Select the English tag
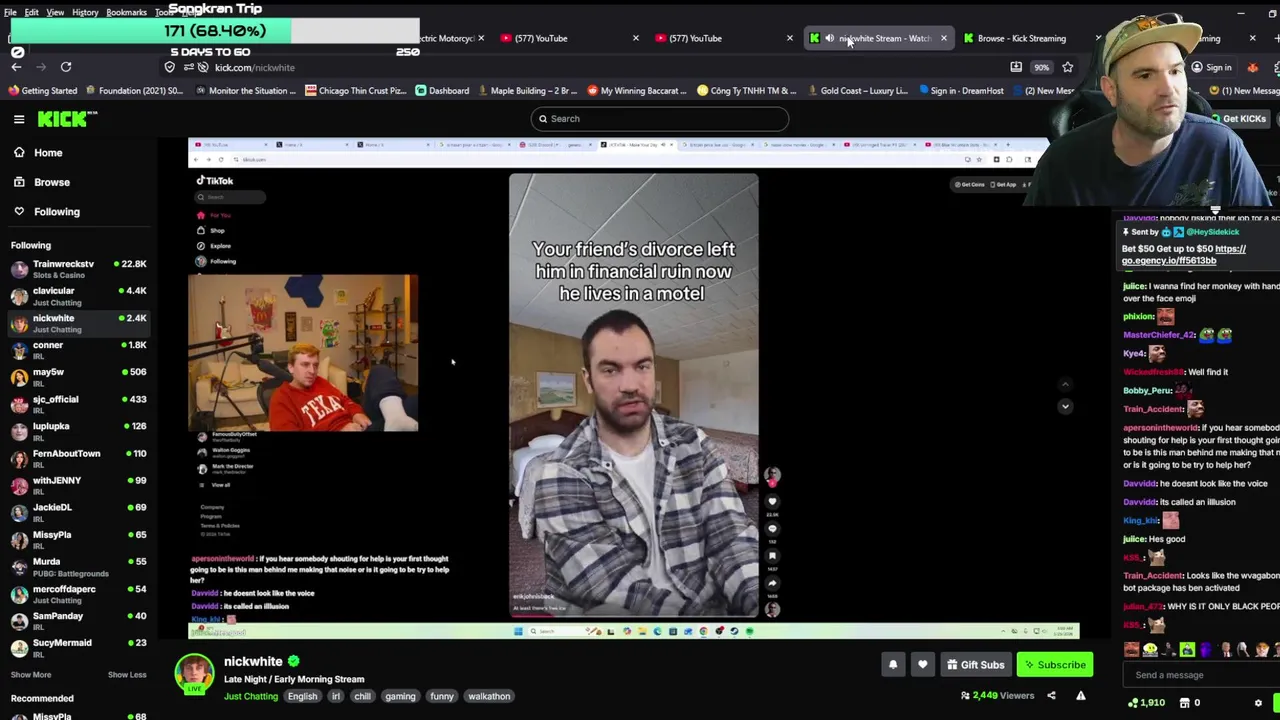Screen dimensions: 1280x720 [302, 697]
